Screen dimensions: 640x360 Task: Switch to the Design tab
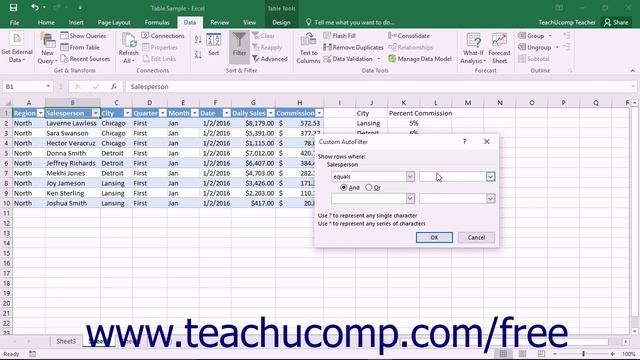point(281,22)
